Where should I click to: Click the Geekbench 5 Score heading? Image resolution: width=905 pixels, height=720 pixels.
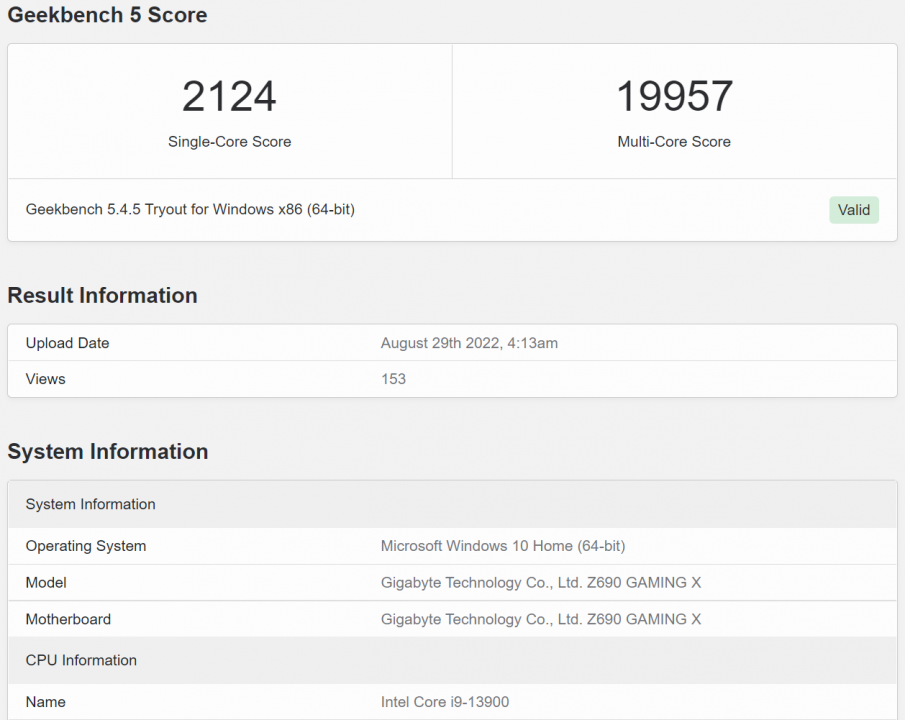pos(108,15)
